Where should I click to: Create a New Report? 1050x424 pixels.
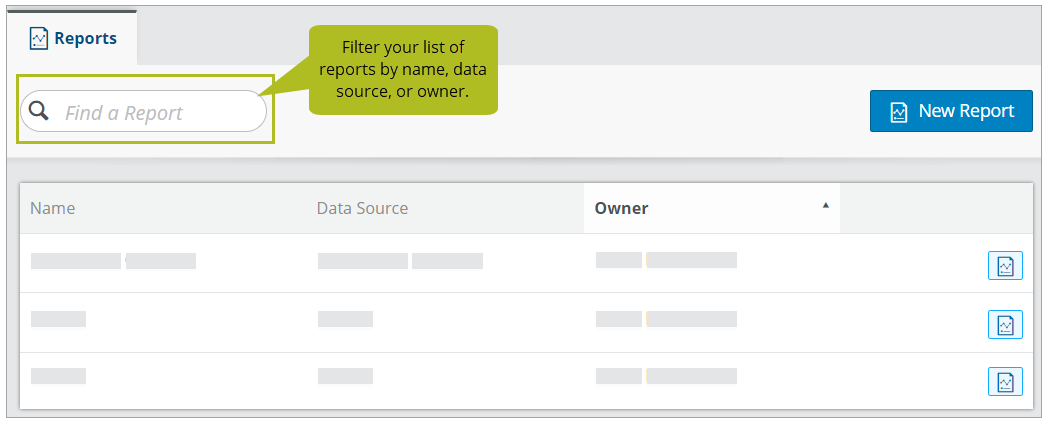point(951,111)
